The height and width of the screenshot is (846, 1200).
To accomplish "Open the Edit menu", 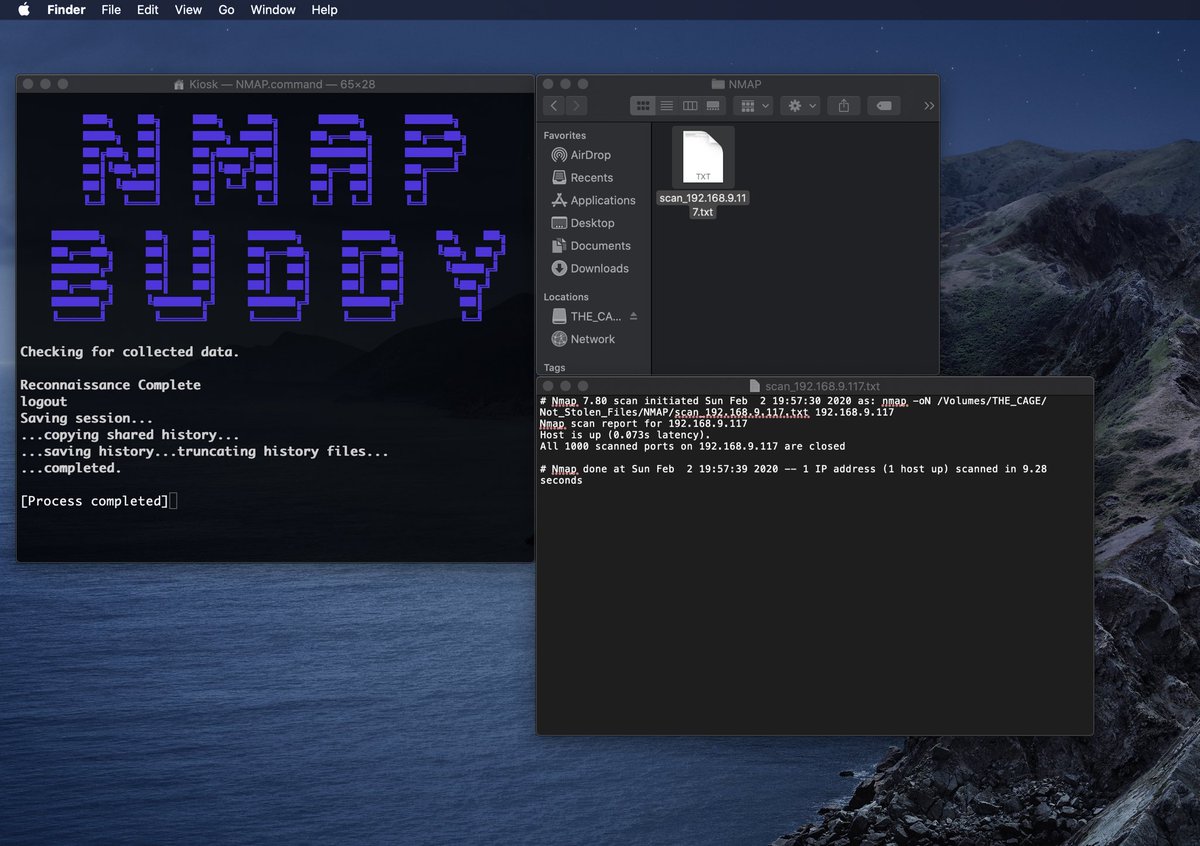I will pos(148,10).
